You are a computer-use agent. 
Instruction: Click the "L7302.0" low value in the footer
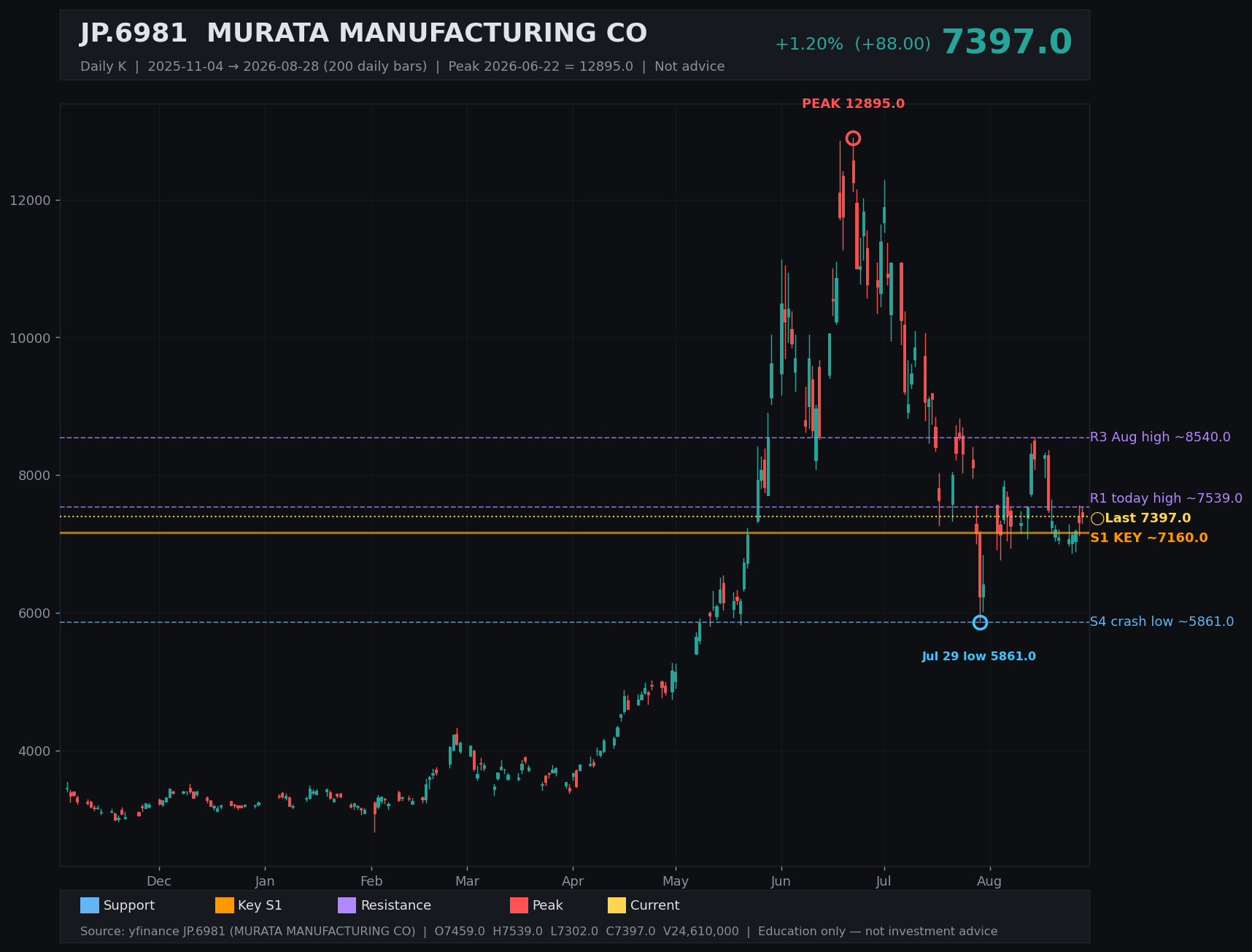tap(574, 932)
